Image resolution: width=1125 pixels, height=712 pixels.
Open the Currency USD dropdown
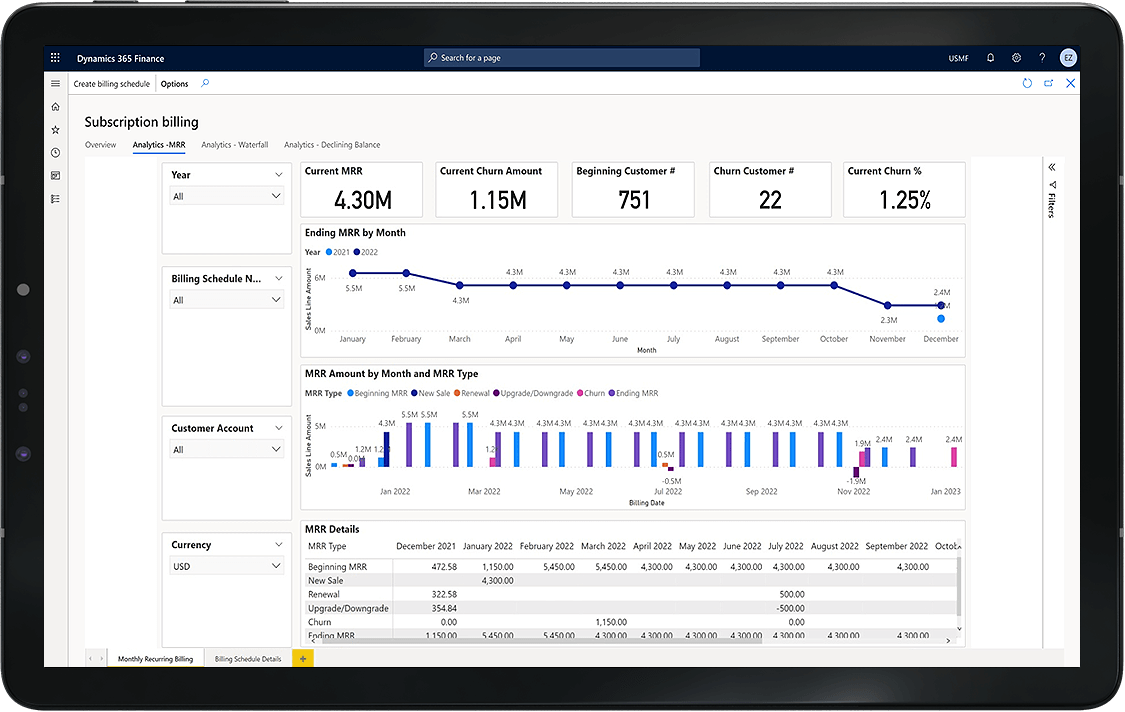coord(227,566)
